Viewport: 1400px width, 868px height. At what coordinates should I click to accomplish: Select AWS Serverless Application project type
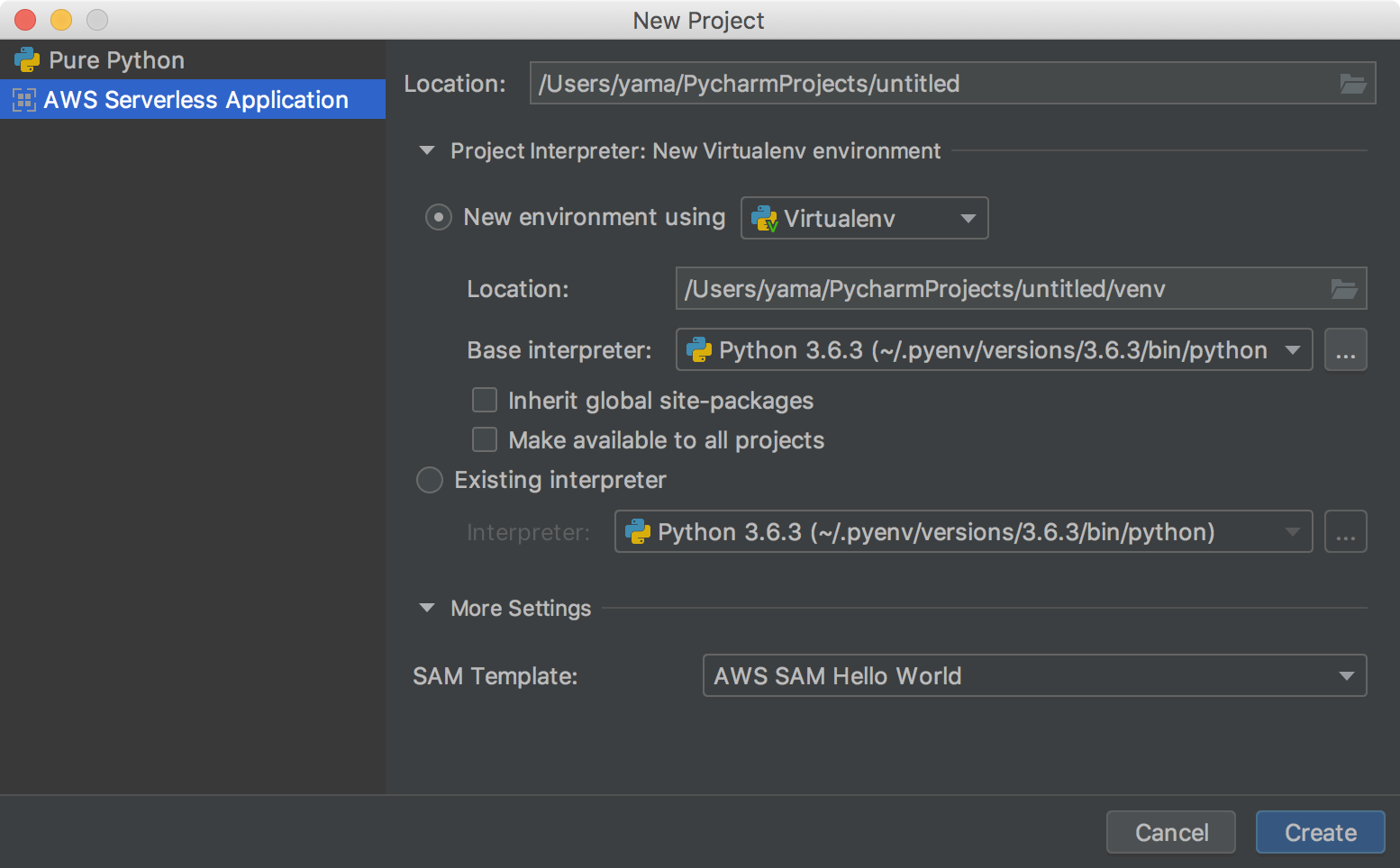coord(192,99)
